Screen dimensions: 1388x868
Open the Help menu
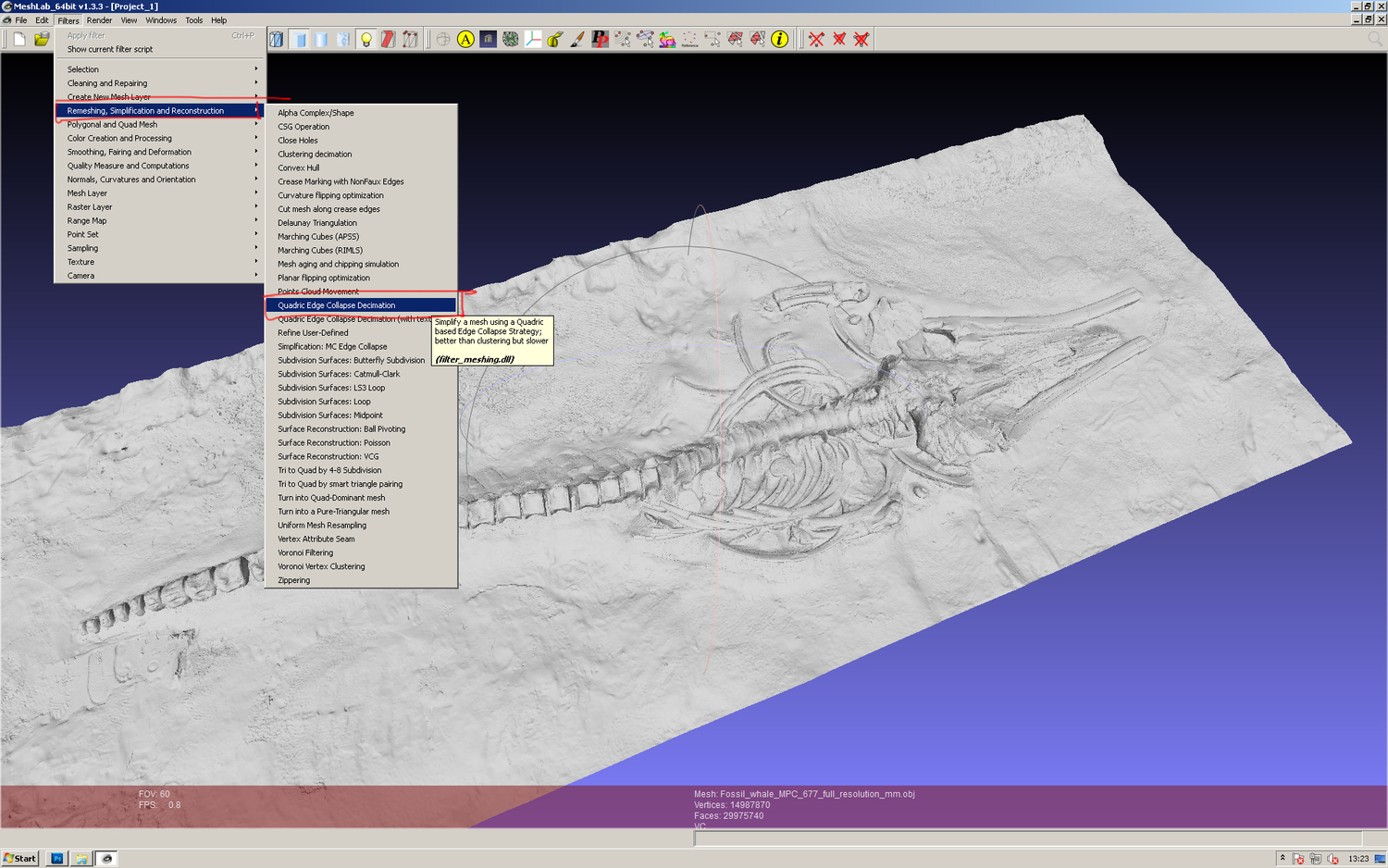(x=218, y=20)
